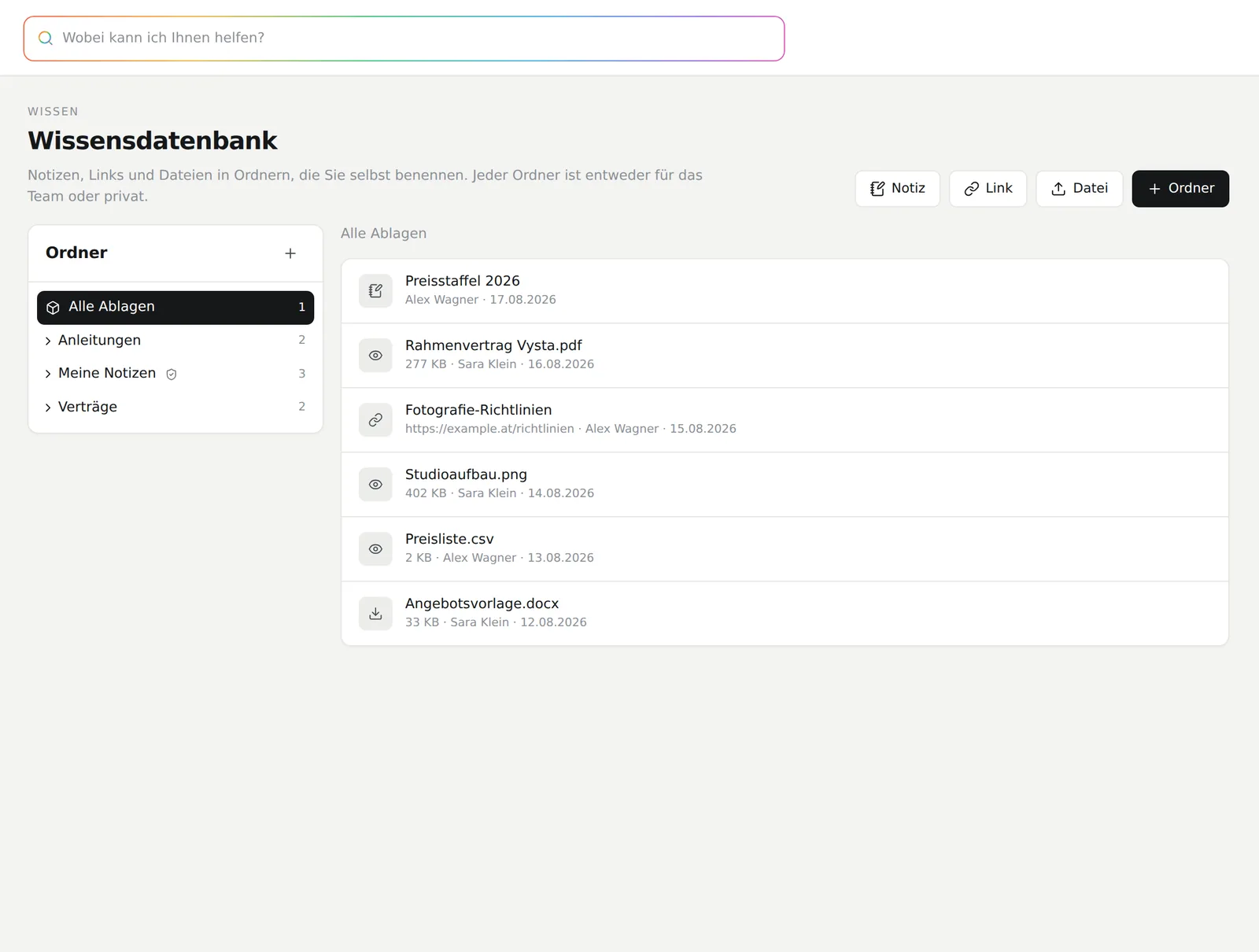Download Angebotsvorlage.docx with the download icon

point(375,614)
